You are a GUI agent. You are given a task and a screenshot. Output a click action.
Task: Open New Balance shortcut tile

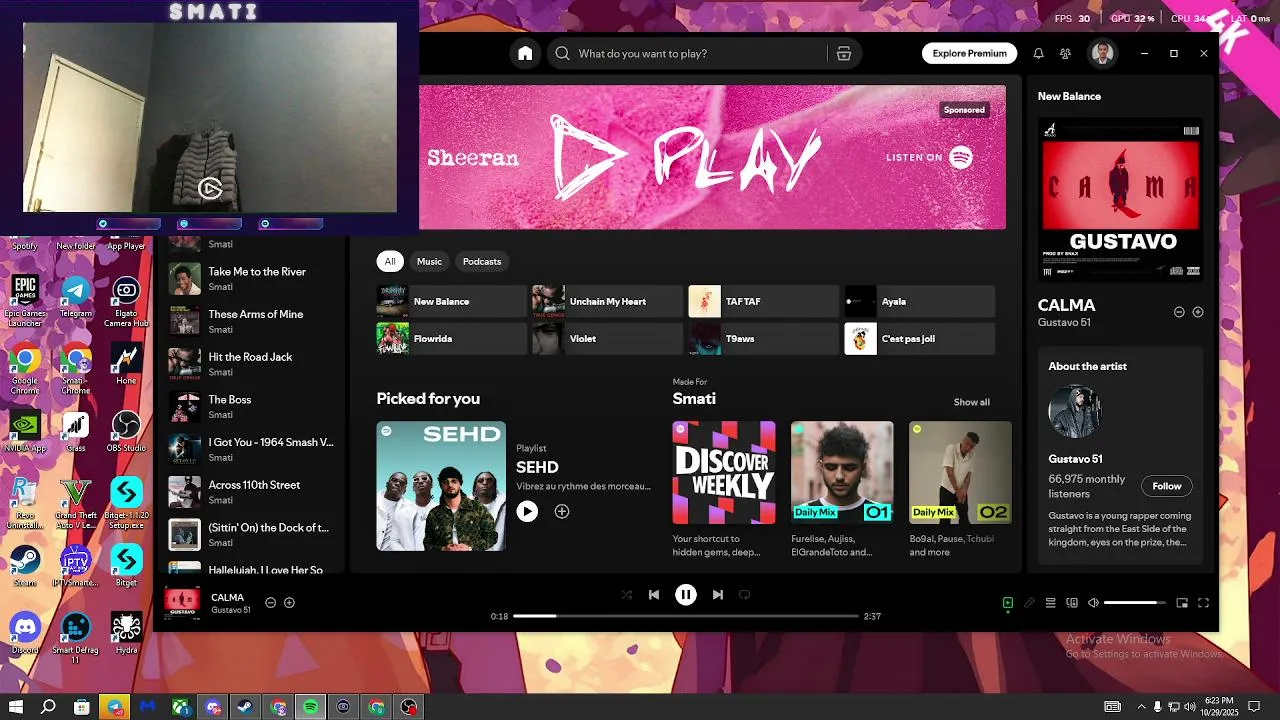pyautogui.click(x=451, y=301)
